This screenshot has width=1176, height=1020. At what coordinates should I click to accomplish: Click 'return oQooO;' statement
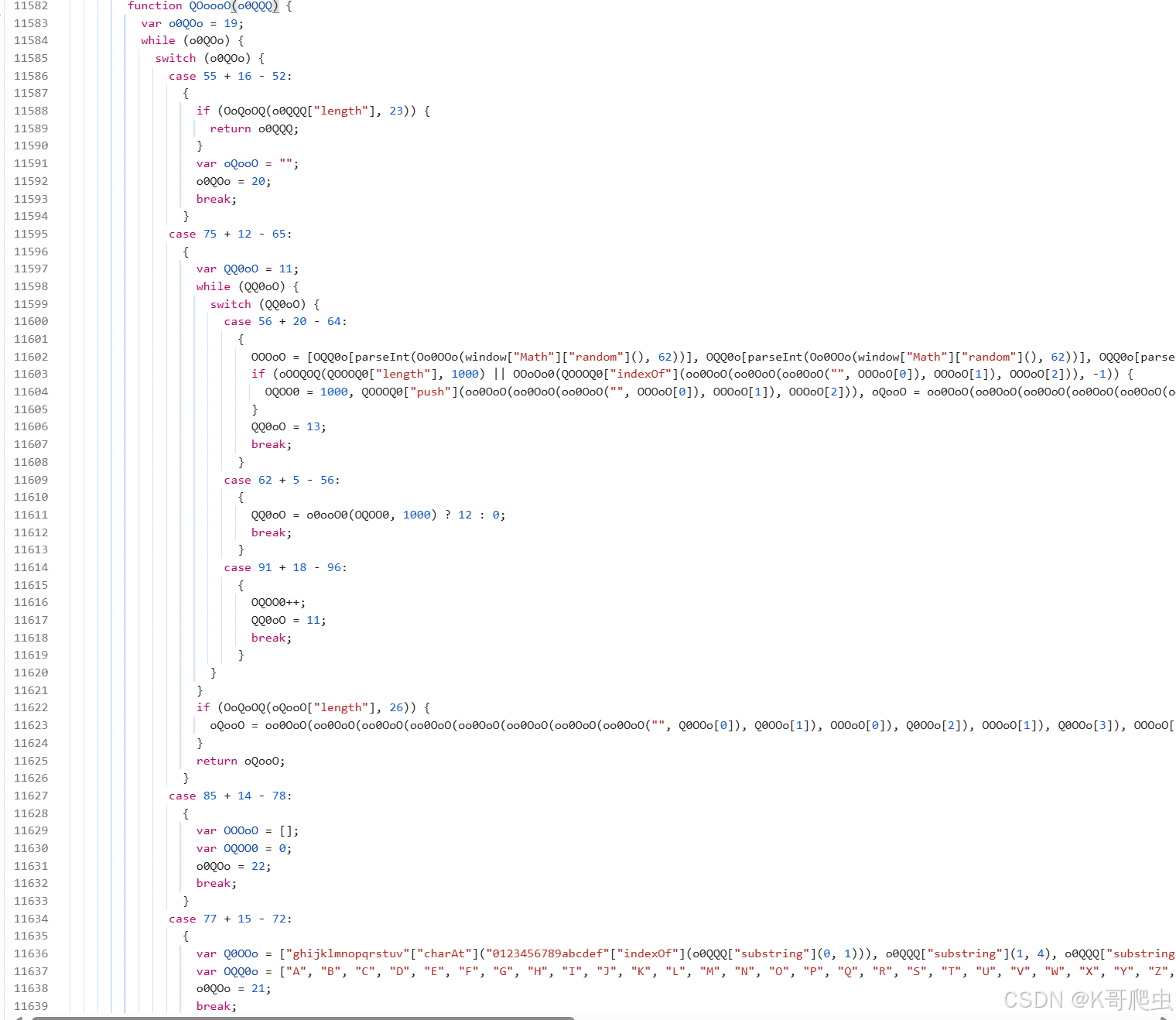point(241,761)
